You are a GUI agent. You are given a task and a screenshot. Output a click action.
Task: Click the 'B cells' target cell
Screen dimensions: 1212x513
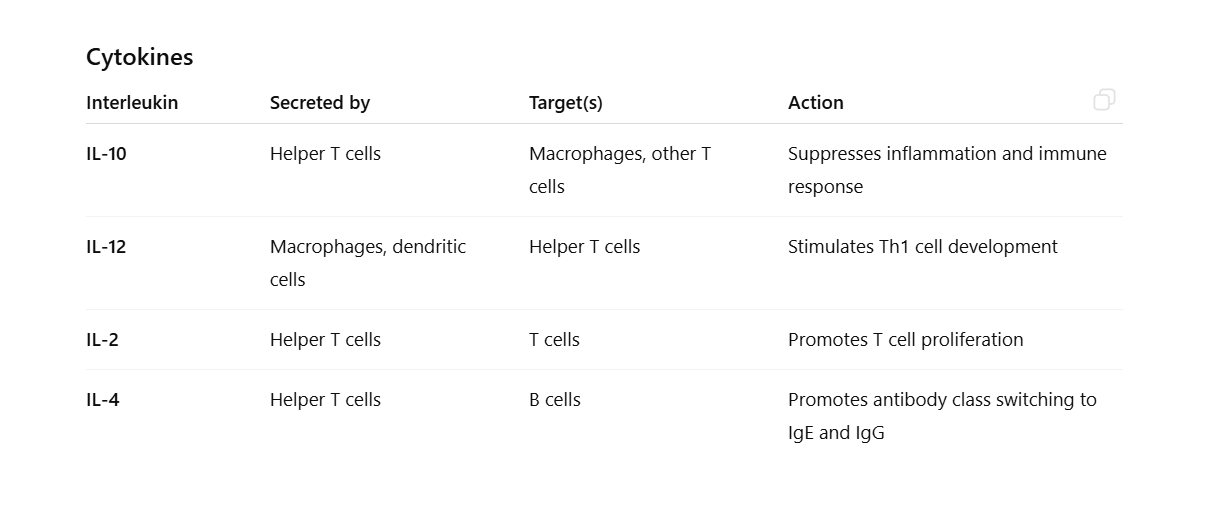pyautogui.click(x=555, y=400)
